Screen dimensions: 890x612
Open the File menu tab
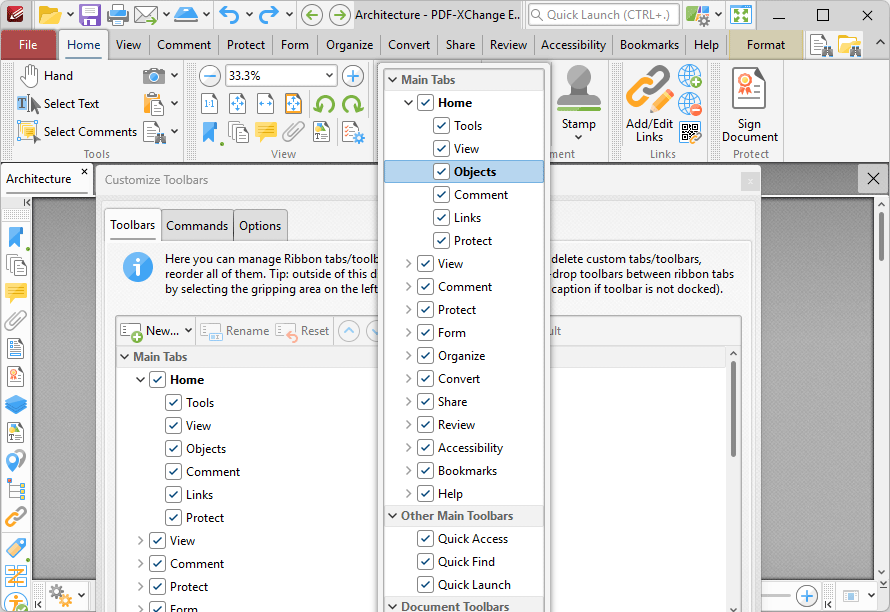pyautogui.click(x=28, y=45)
